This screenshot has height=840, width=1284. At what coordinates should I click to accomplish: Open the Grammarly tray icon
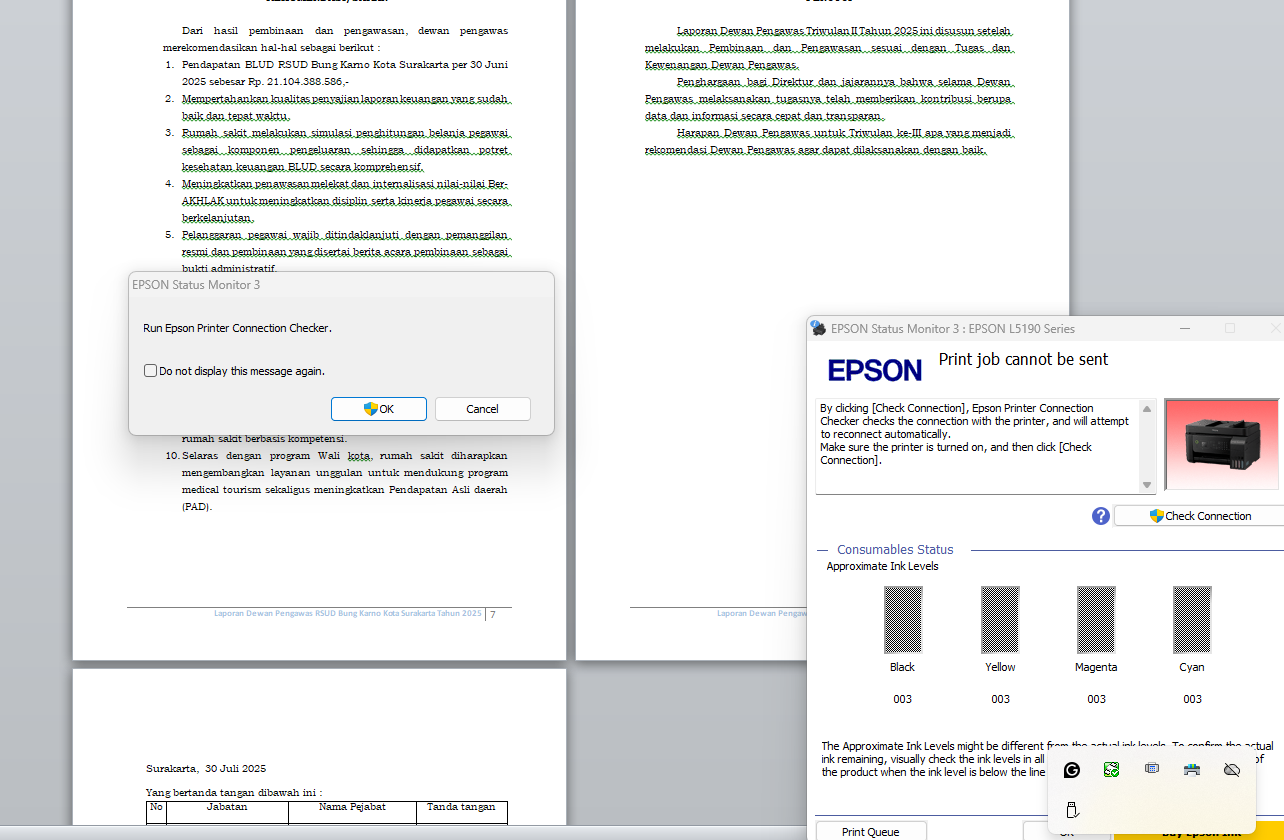[x=1071, y=770]
